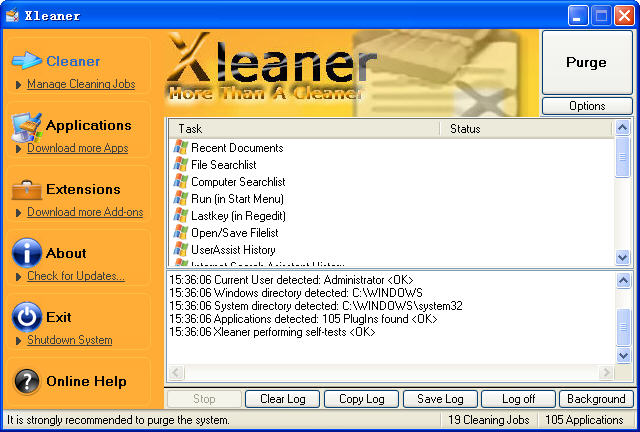This screenshot has width=640, height=432.
Task: Click the task list scrollbar thumb
Action: (622, 157)
